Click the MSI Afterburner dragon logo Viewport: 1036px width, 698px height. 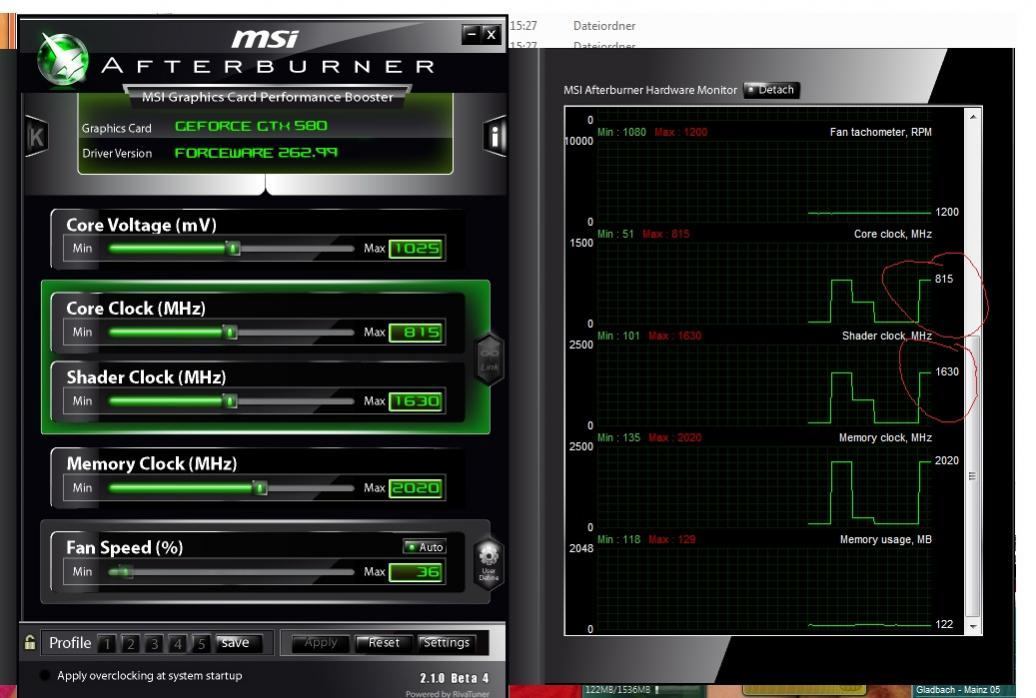coord(61,59)
